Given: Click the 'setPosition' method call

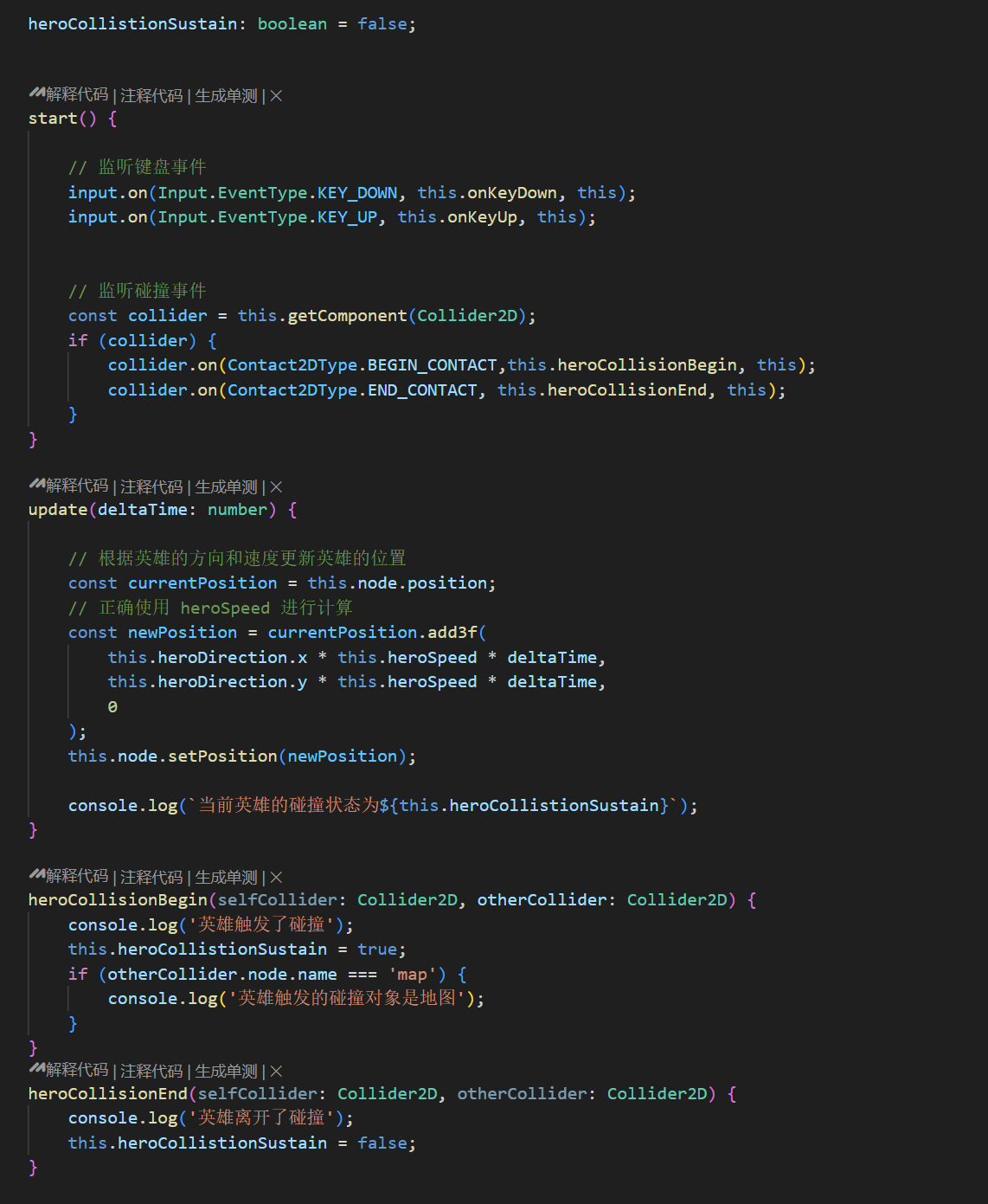Looking at the screenshot, I should pyautogui.click(x=223, y=756).
